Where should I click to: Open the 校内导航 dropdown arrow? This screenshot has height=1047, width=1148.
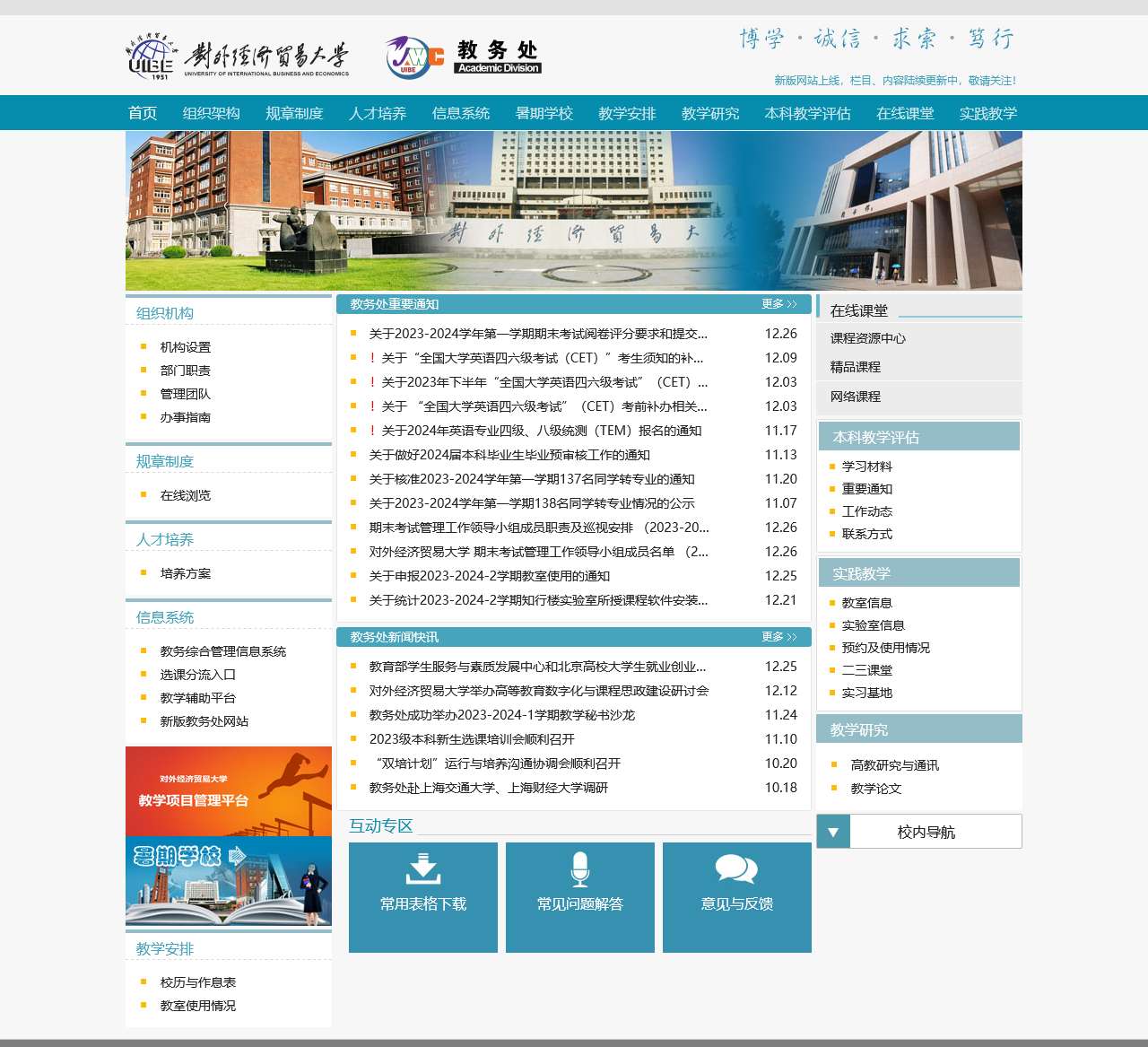tap(833, 832)
